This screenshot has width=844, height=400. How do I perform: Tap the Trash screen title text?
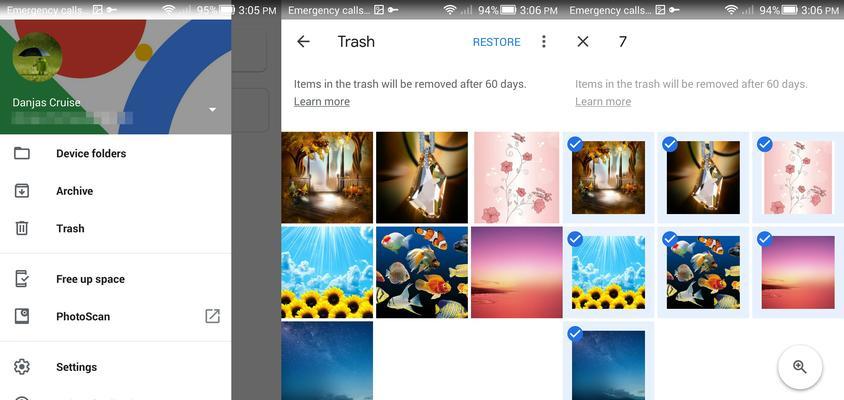pyautogui.click(x=356, y=41)
